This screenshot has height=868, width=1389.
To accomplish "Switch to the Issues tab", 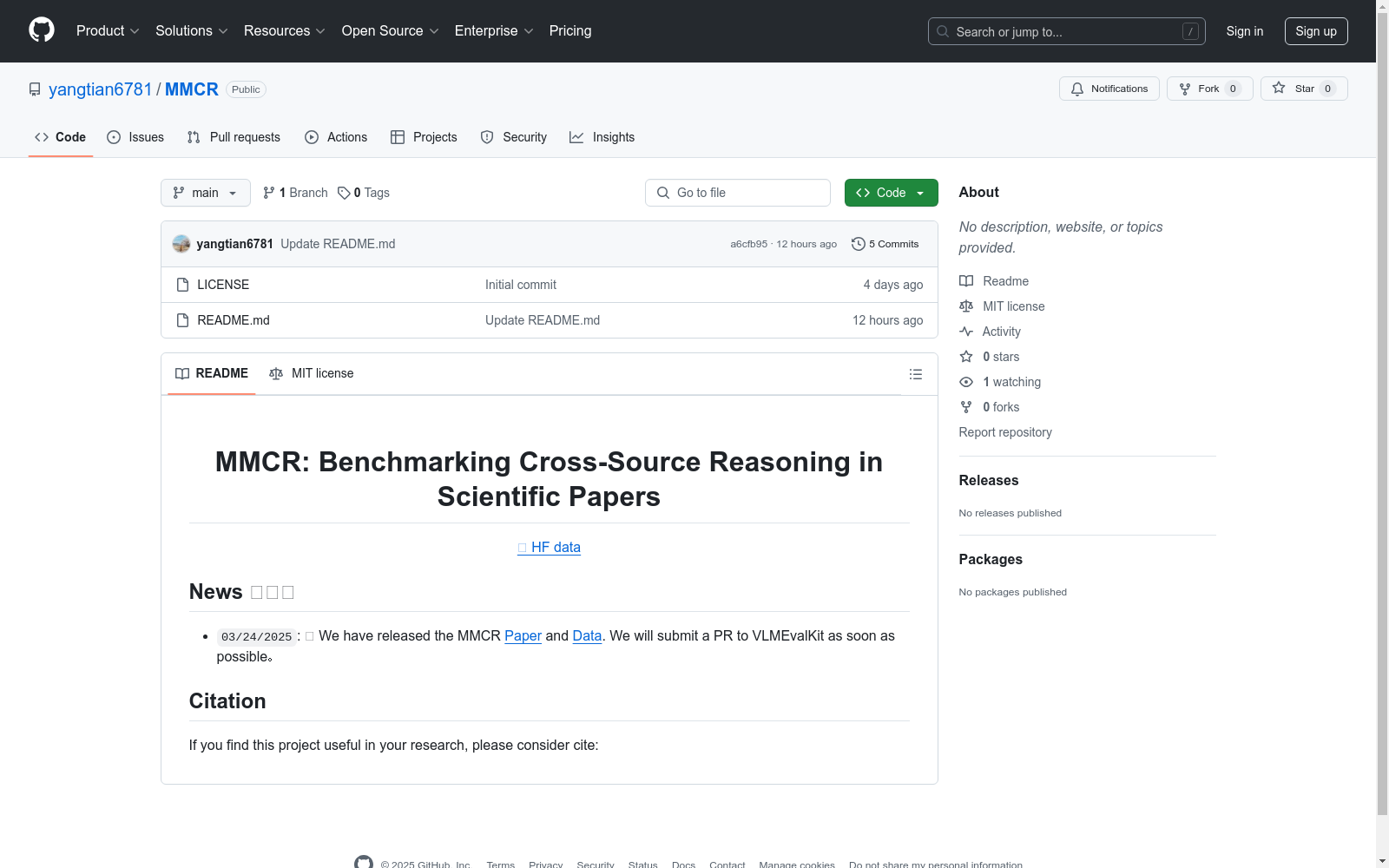I will [x=135, y=137].
